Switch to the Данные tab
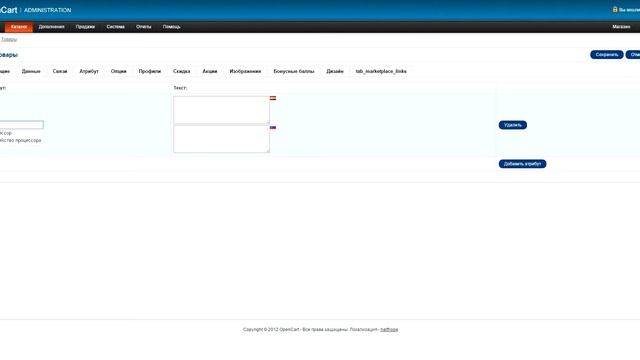640x360 pixels. coord(31,71)
